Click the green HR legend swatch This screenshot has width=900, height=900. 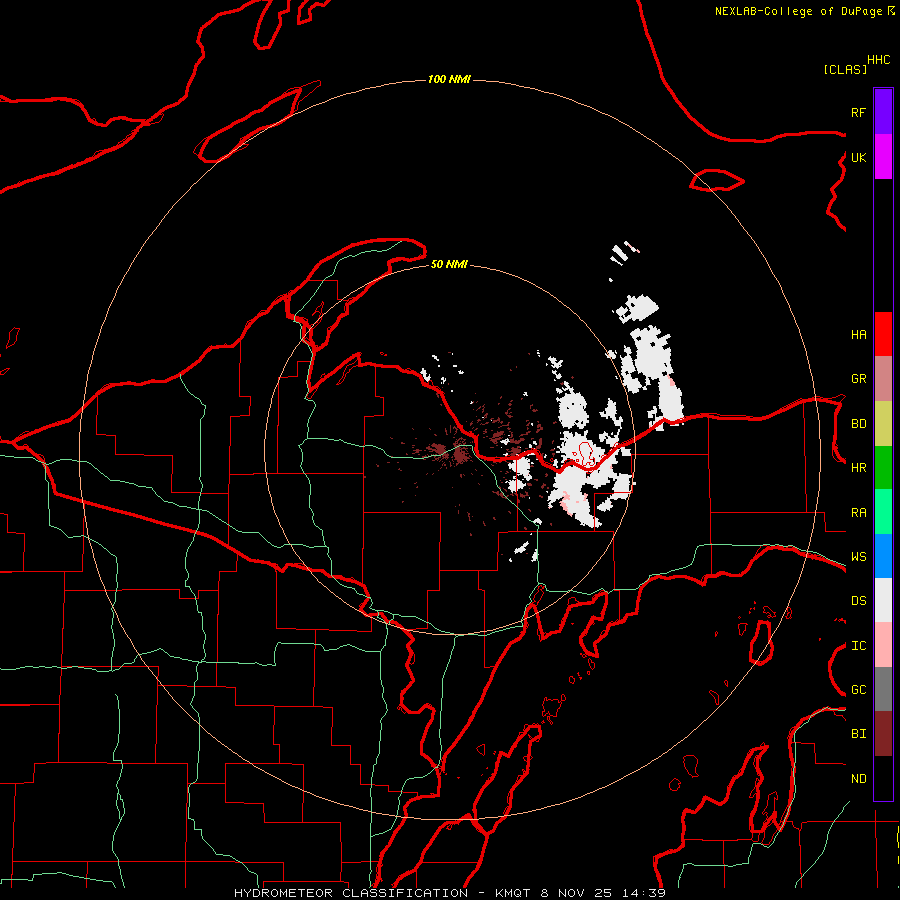click(x=883, y=468)
